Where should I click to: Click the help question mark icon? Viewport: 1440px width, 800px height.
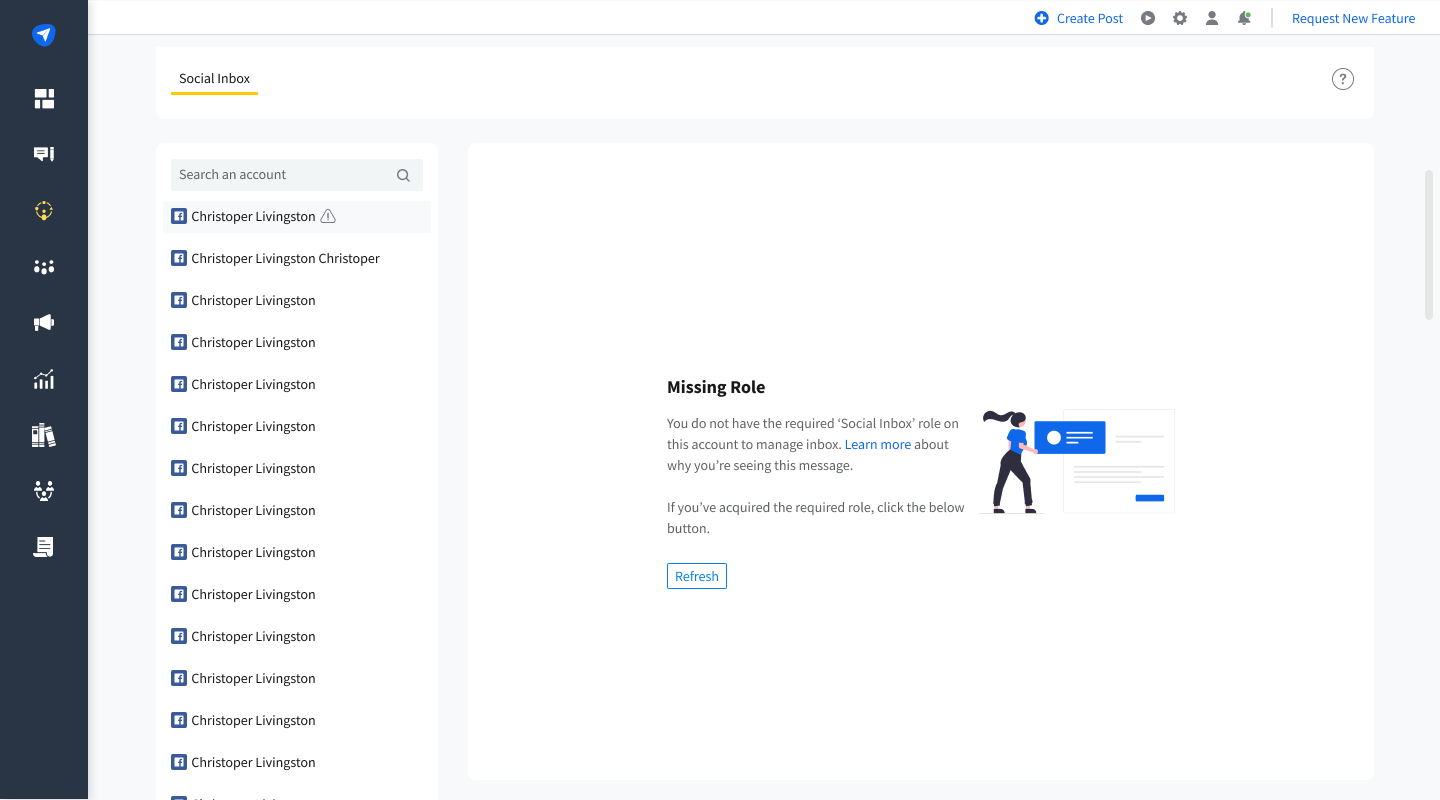[x=1342, y=79]
